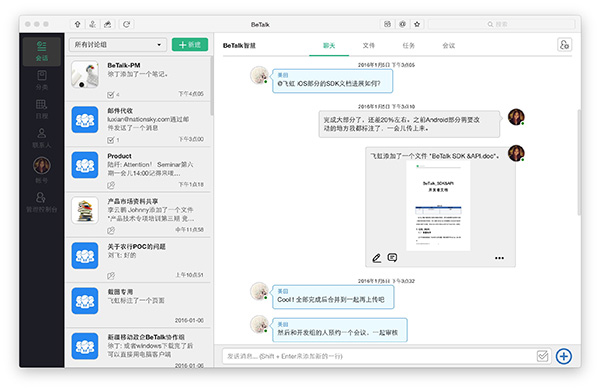
Task: Open the 联系人 contacts sidebar section
Action: [x=42, y=138]
